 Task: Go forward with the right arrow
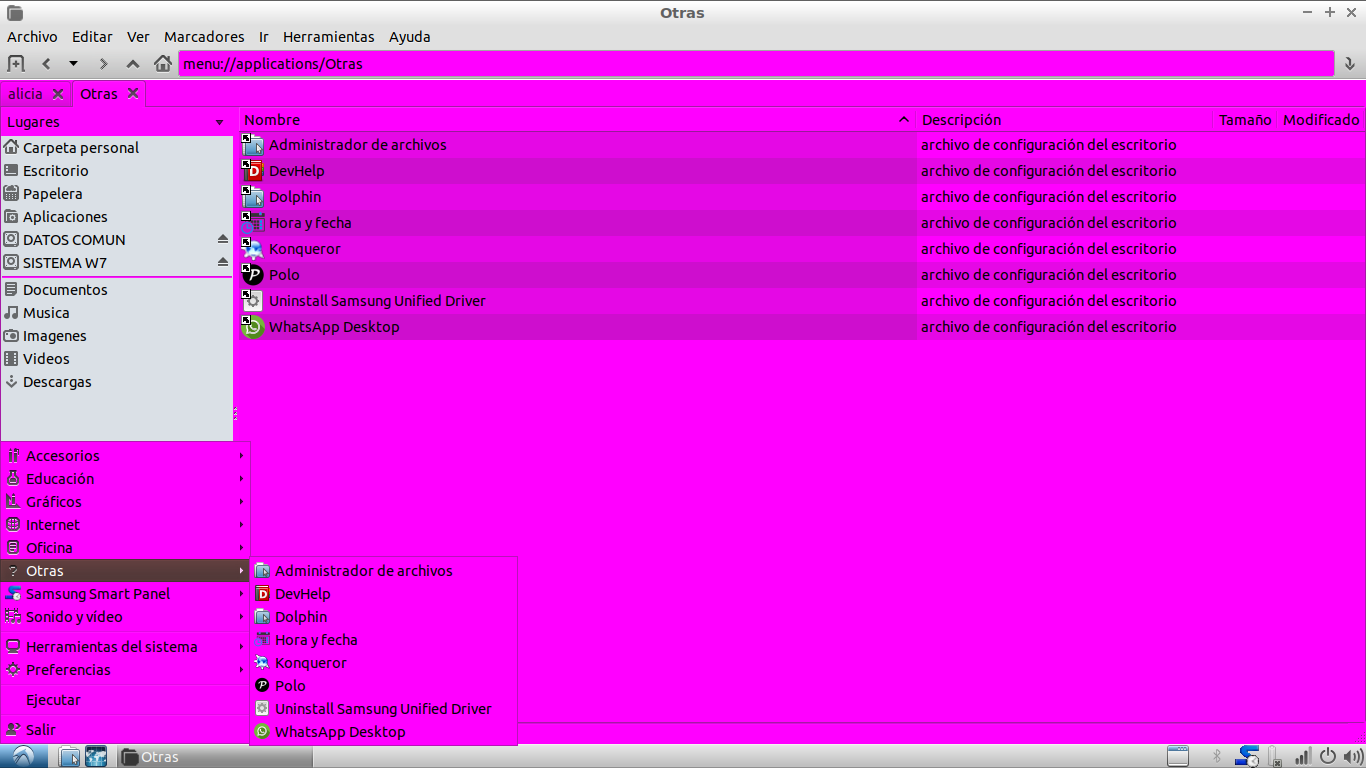(x=103, y=63)
